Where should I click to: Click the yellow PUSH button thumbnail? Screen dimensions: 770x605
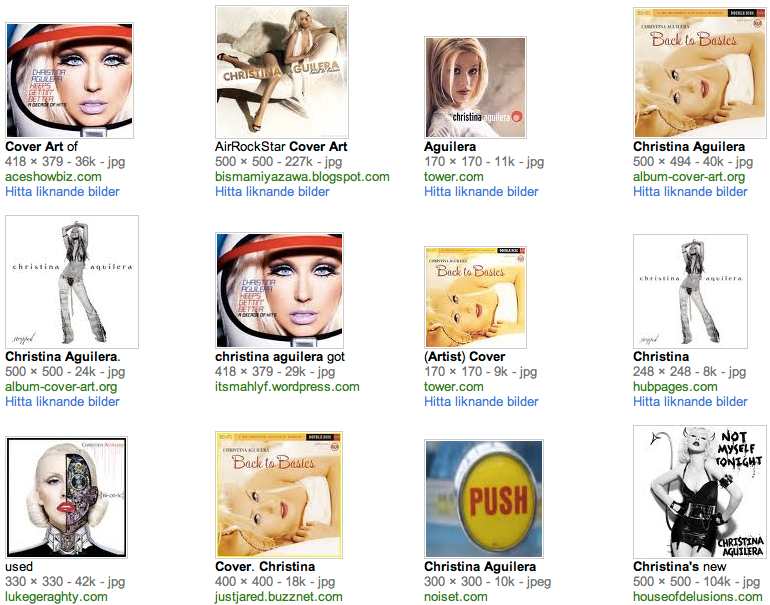pos(484,498)
